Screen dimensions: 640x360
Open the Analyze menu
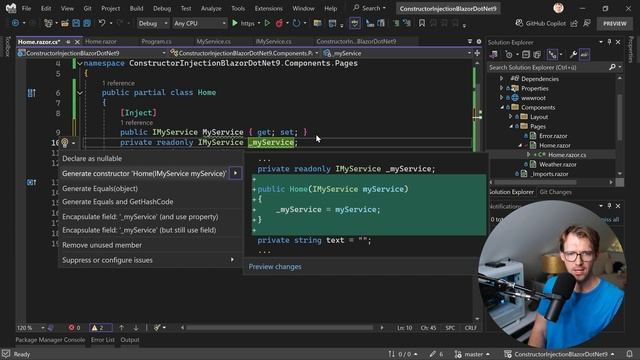pos(211,8)
